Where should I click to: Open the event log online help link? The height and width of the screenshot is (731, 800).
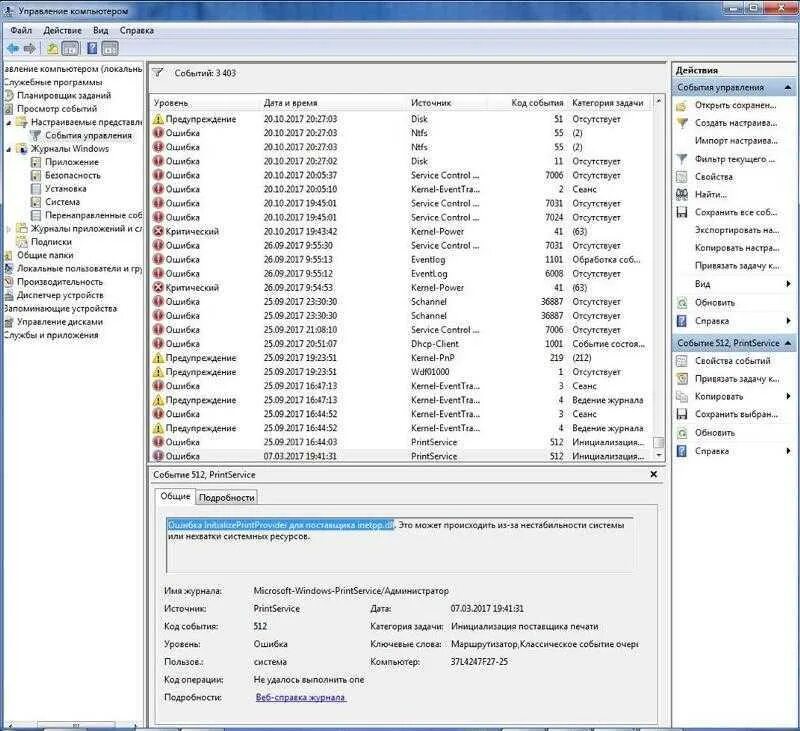coord(301,697)
